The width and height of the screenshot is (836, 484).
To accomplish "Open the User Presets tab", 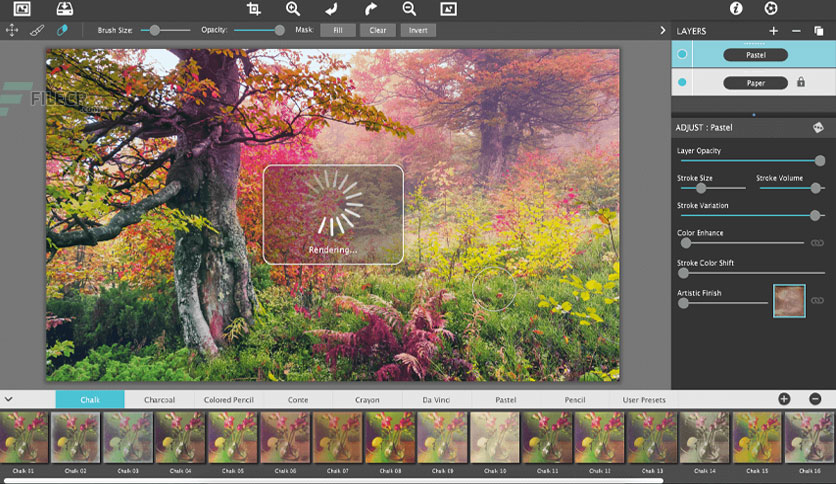I will click(x=644, y=399).
